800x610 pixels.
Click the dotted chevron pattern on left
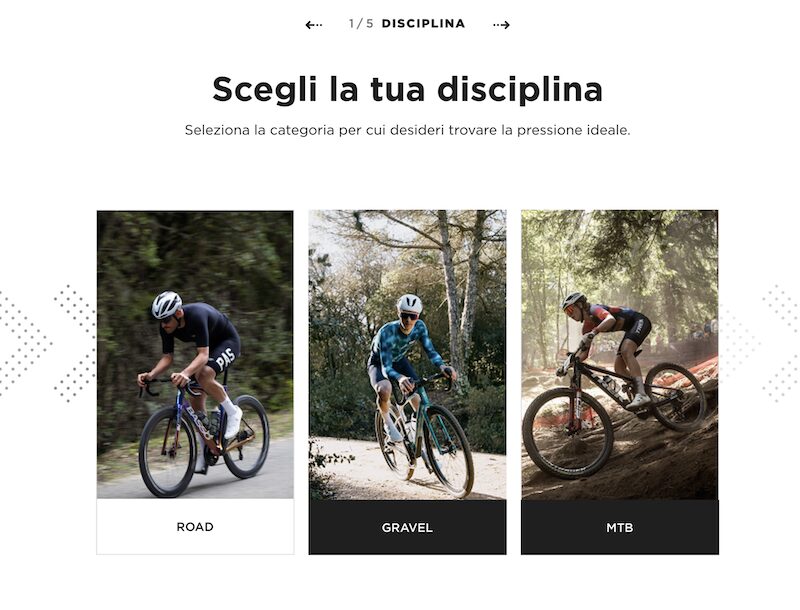click(x=47, y=343)
